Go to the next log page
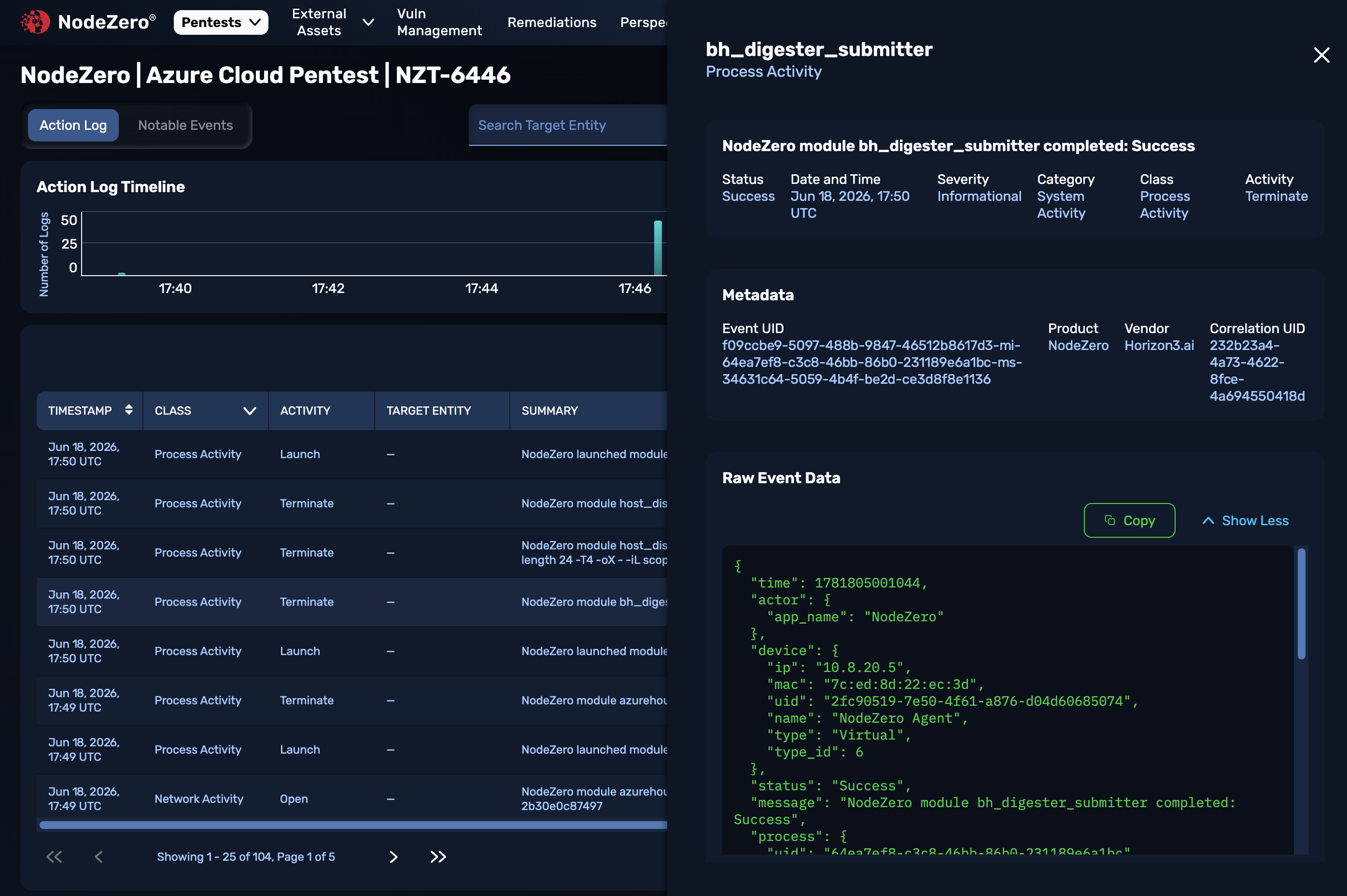 point(393,856)
